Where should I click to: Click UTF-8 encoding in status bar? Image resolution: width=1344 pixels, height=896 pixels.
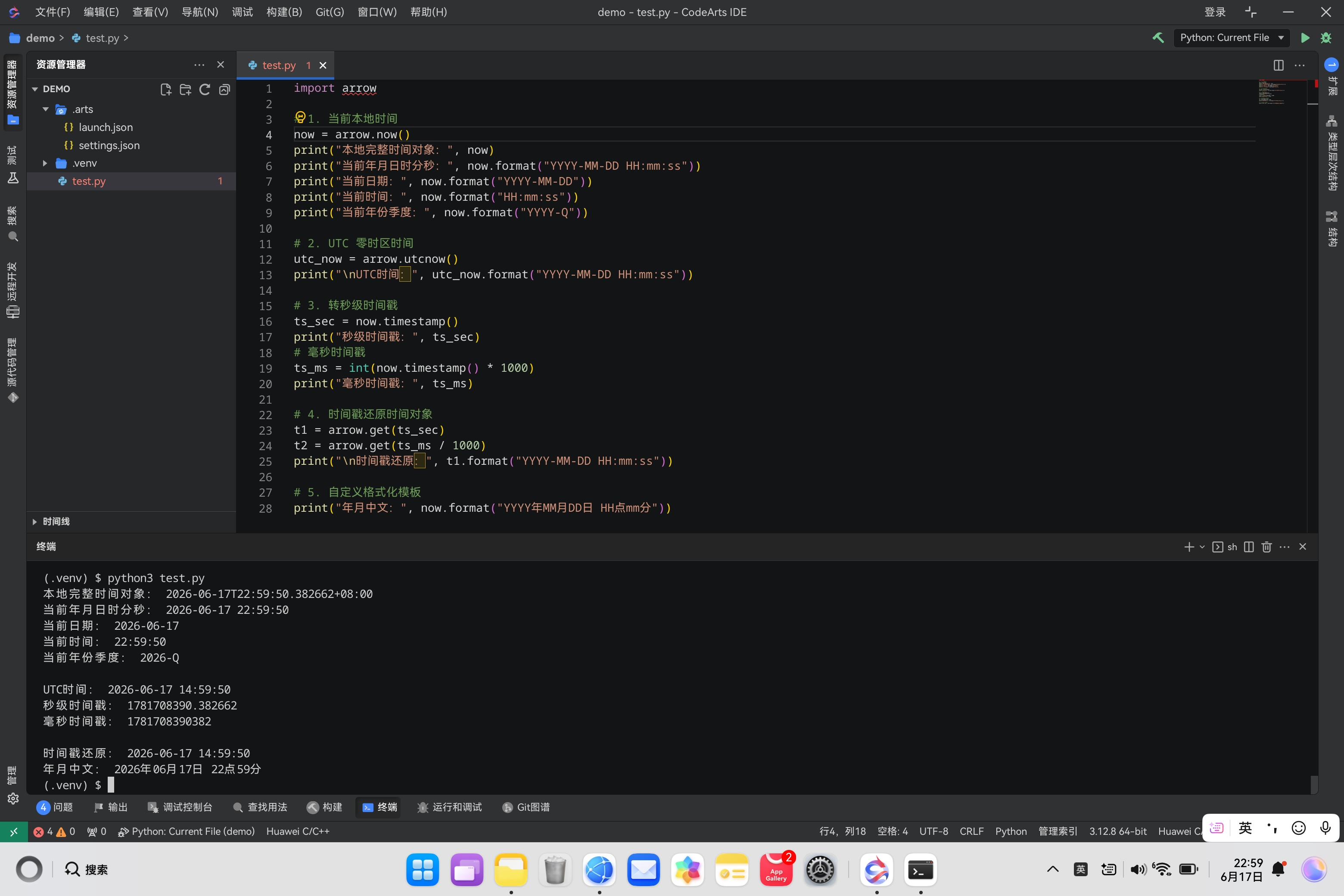[x=934, y=831]
